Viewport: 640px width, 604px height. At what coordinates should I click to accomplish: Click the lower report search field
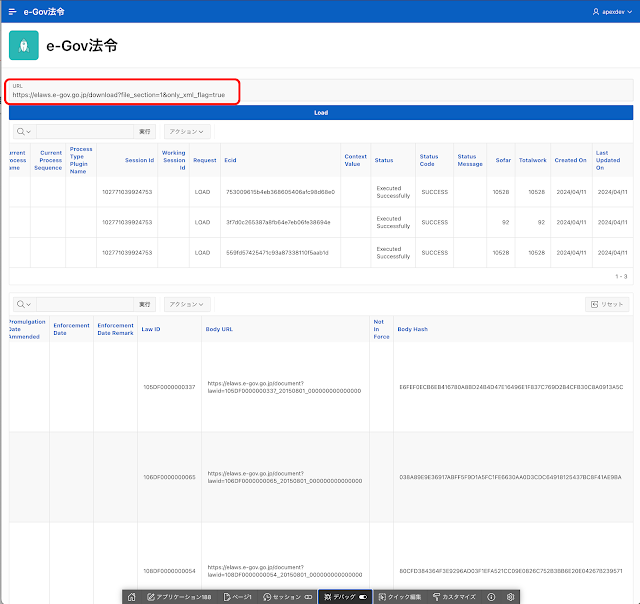[85, 304]
